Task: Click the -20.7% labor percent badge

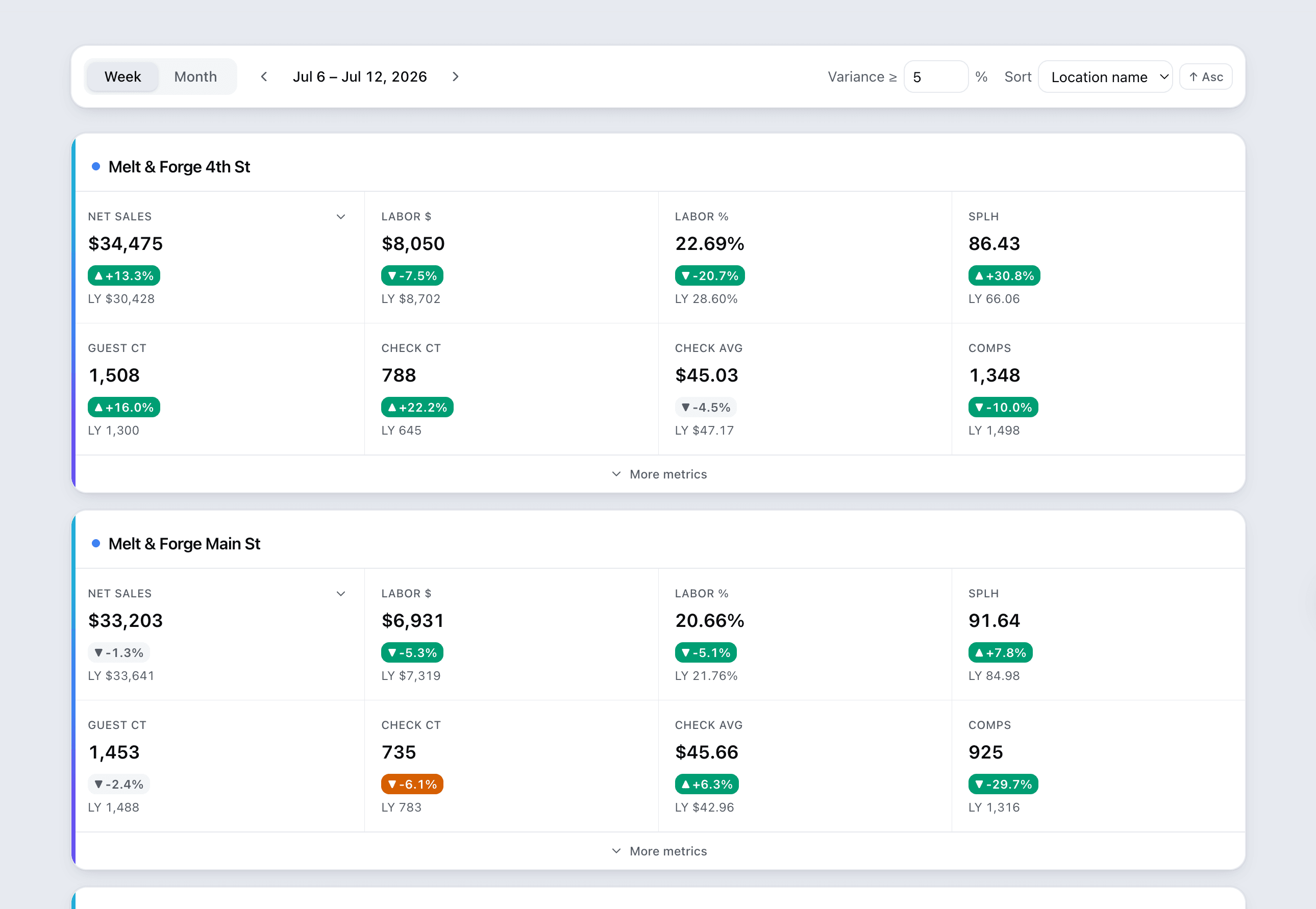Action: (709, 275)
